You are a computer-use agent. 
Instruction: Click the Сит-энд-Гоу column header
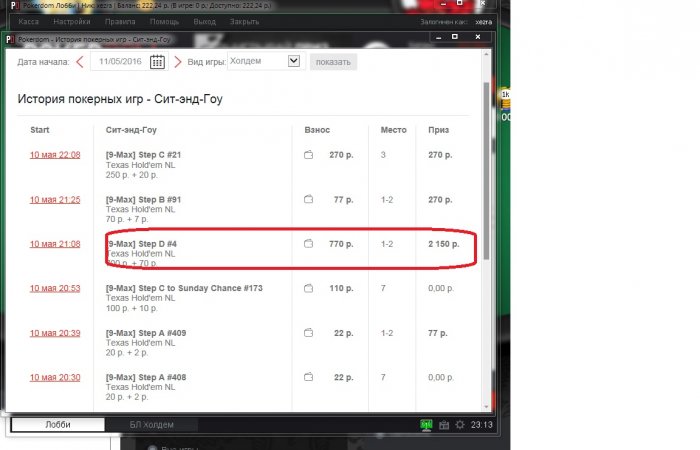[131, 130]
